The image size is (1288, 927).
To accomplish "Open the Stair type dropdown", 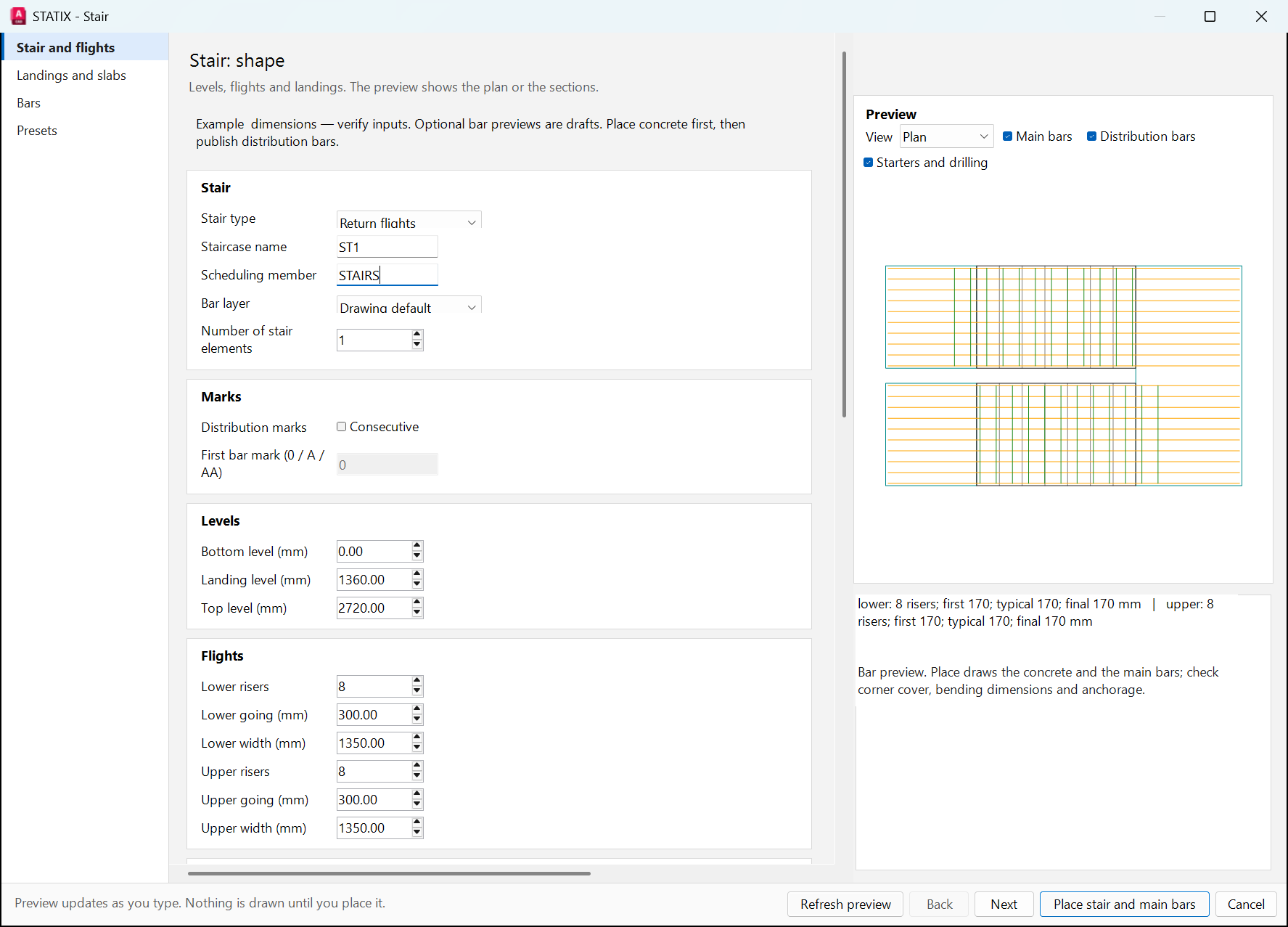I will pyautogui.click(x=409, y=222).
